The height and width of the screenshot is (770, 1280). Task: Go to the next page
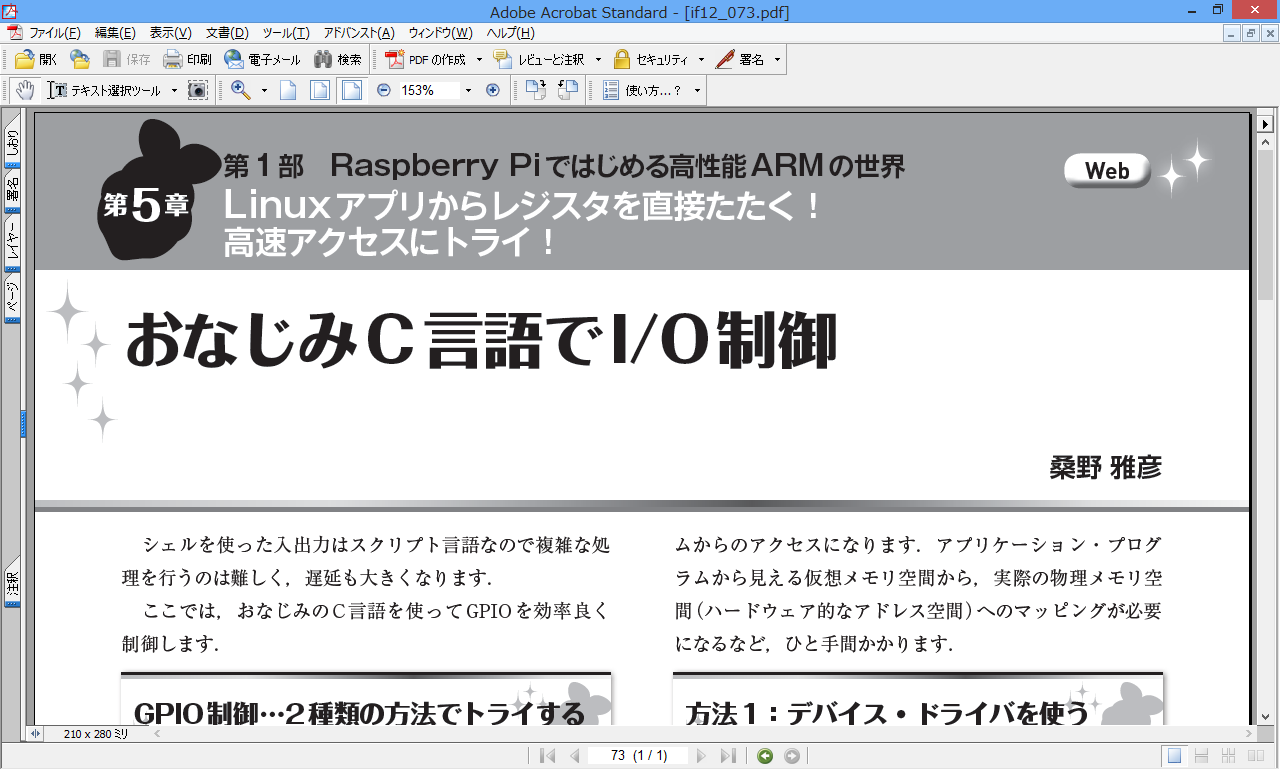pos(701,756)
